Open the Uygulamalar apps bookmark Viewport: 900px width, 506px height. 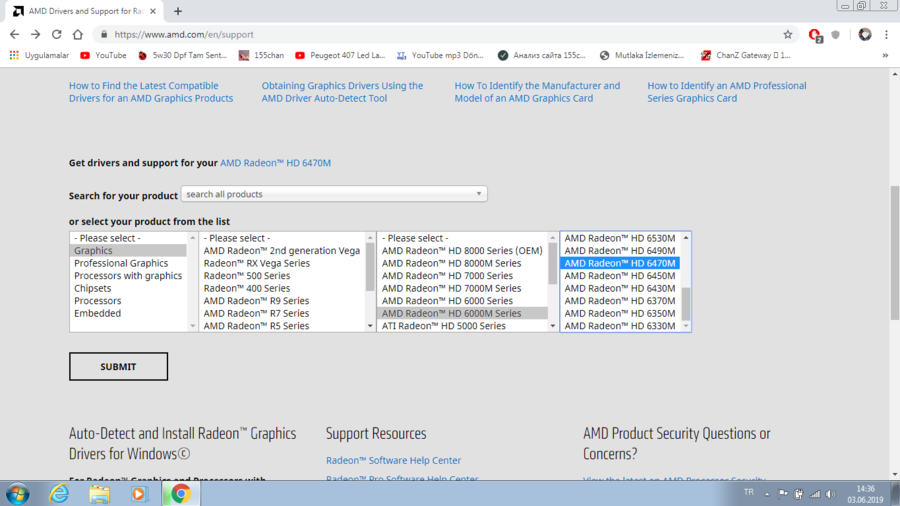39,55
